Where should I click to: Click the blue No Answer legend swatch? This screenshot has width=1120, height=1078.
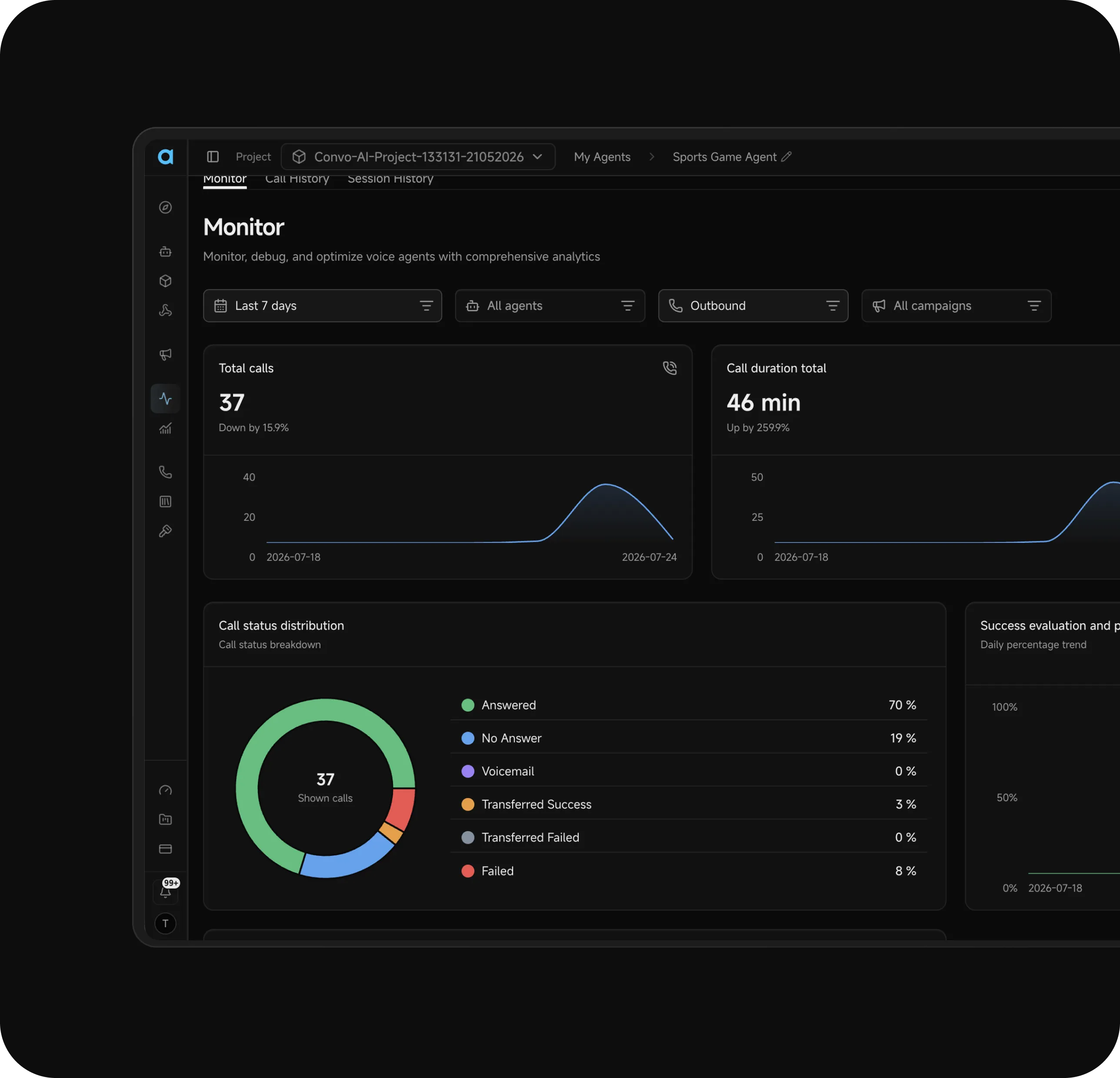[468, 738]
